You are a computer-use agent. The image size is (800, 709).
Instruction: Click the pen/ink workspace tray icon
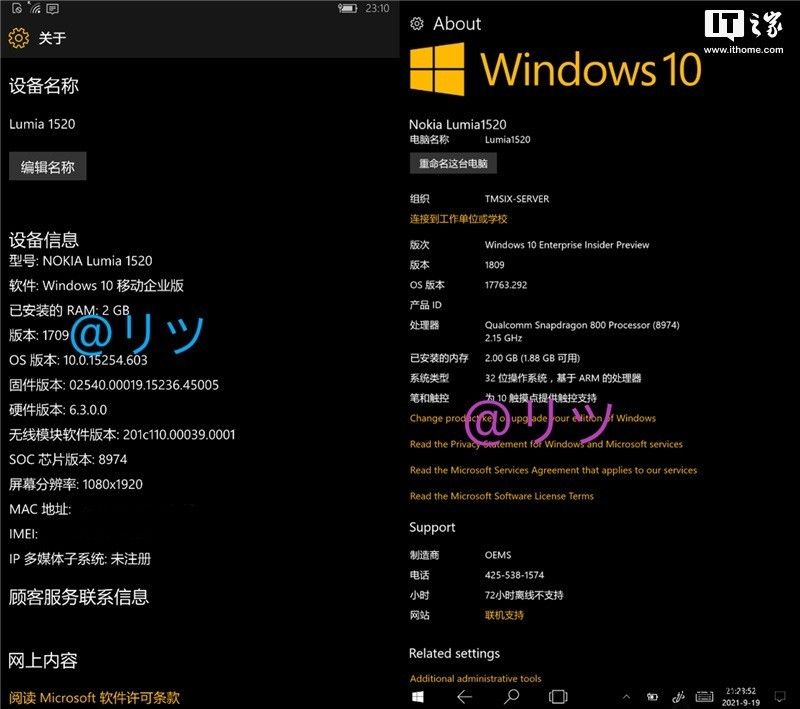tap(679, 697)
